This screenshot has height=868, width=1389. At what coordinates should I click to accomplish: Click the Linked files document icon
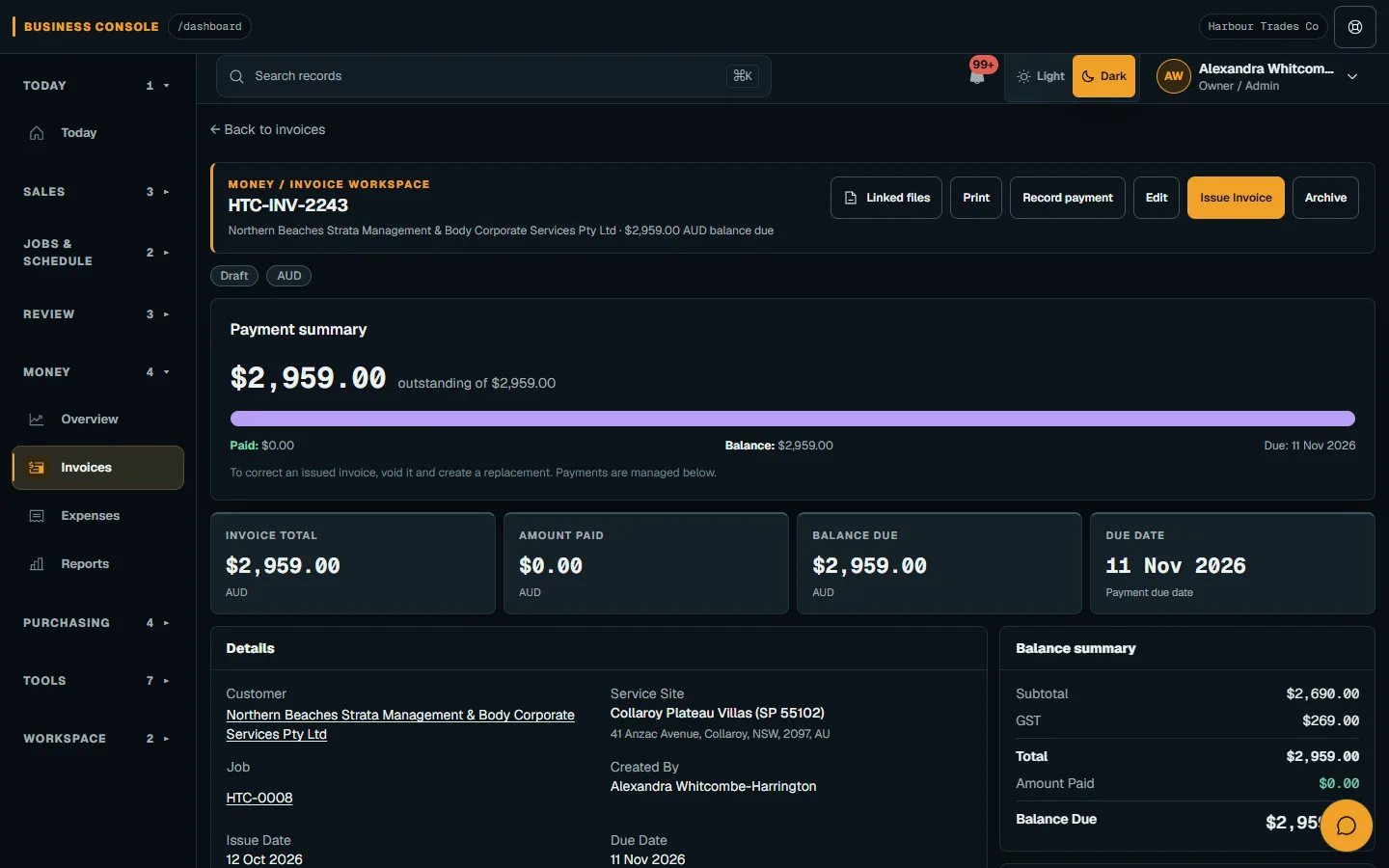pyautogui.click(x=851, y=198)
